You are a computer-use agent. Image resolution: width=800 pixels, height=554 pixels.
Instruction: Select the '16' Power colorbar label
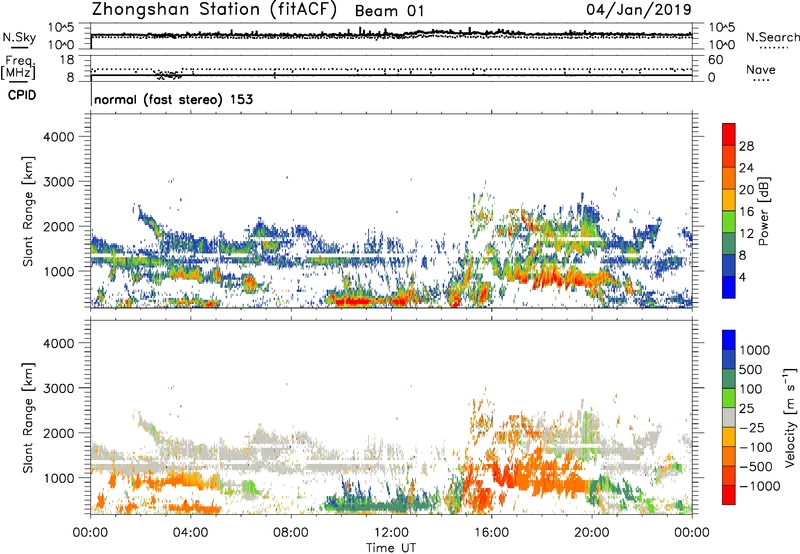pos(746,212)
